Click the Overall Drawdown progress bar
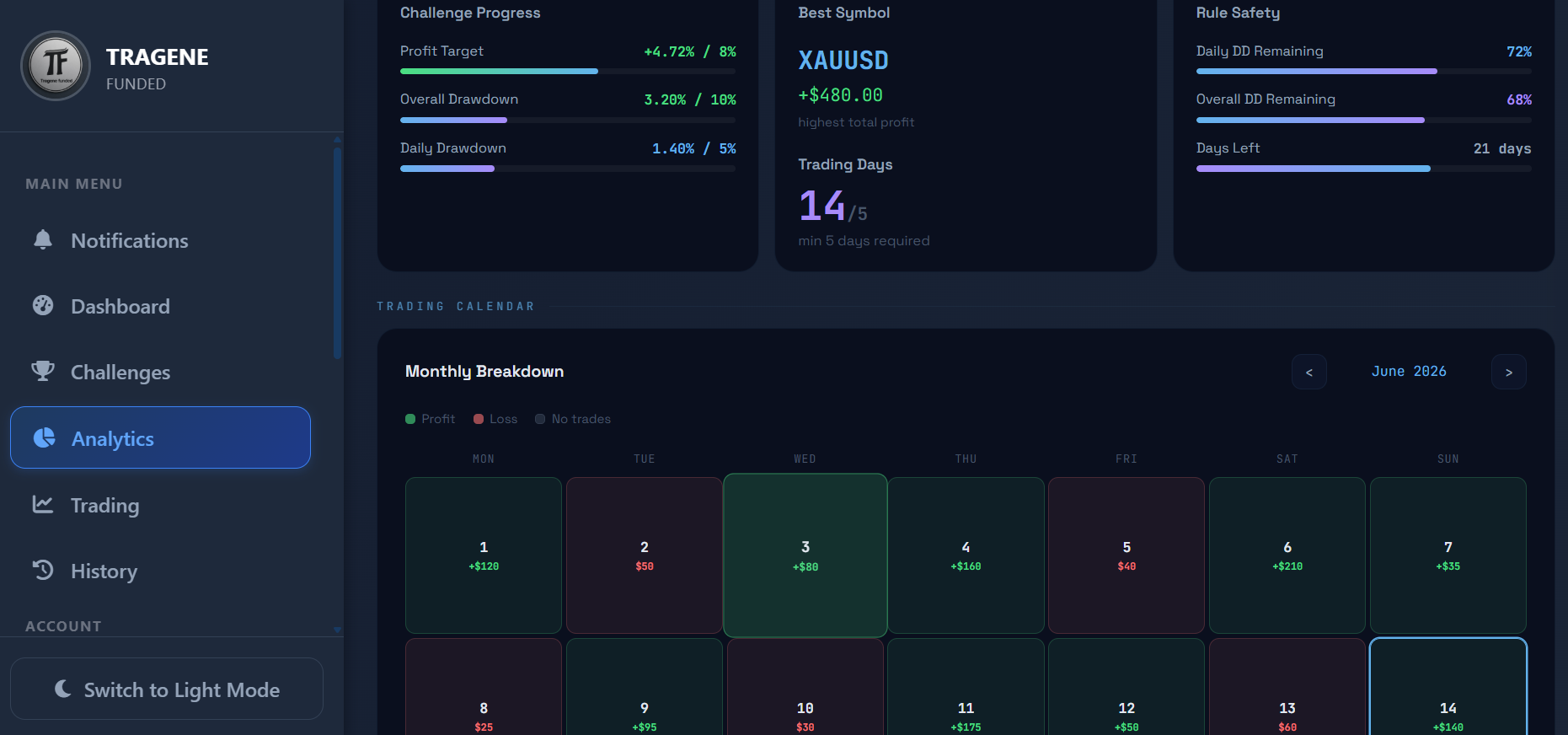Viewport: 1568px width, 735px height. (568, 120)
